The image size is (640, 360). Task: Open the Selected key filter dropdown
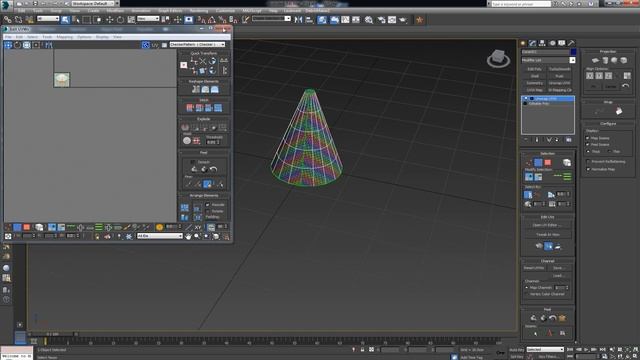click(545, 350)
